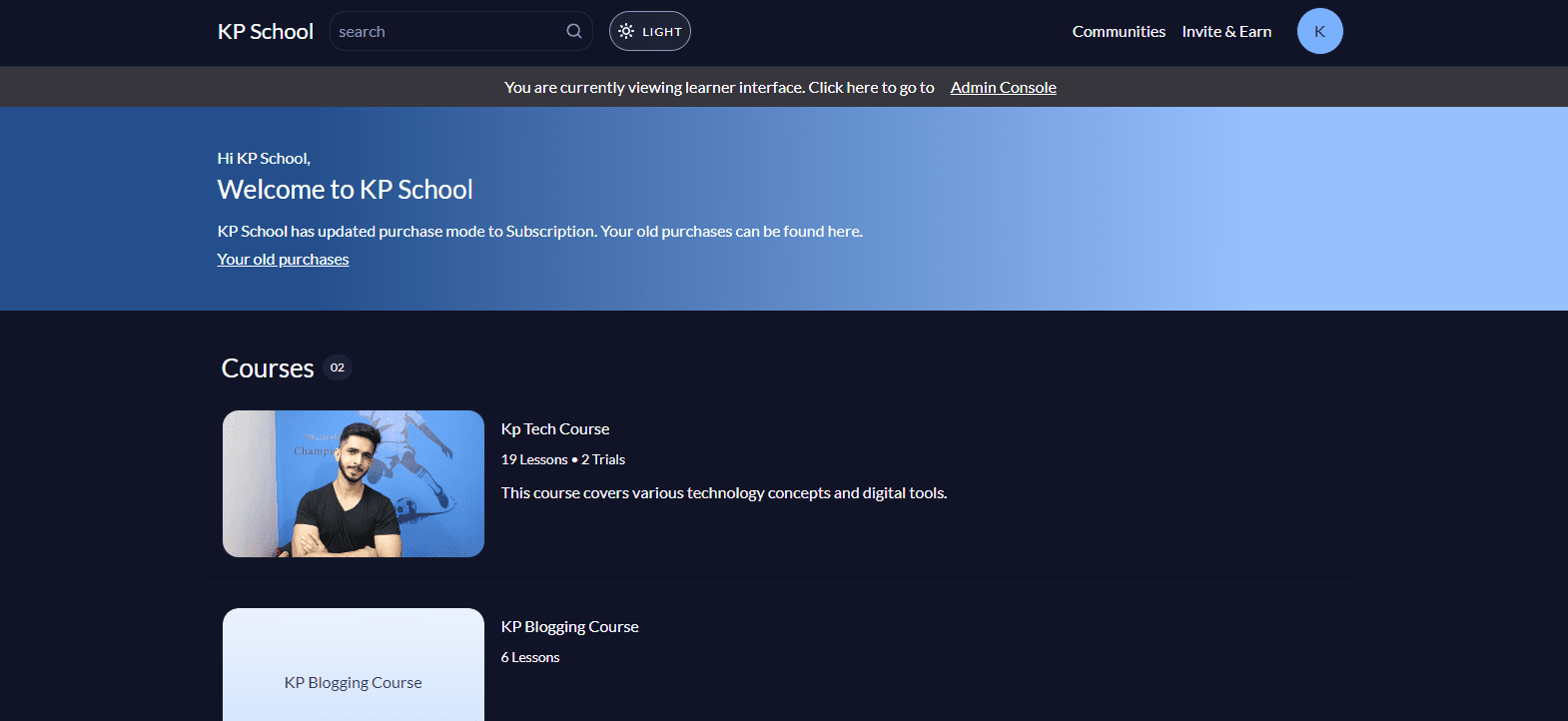The image size is (1568, 721).
Task: Open the K profile avatar menu
Action: [x=1319, y=31]
